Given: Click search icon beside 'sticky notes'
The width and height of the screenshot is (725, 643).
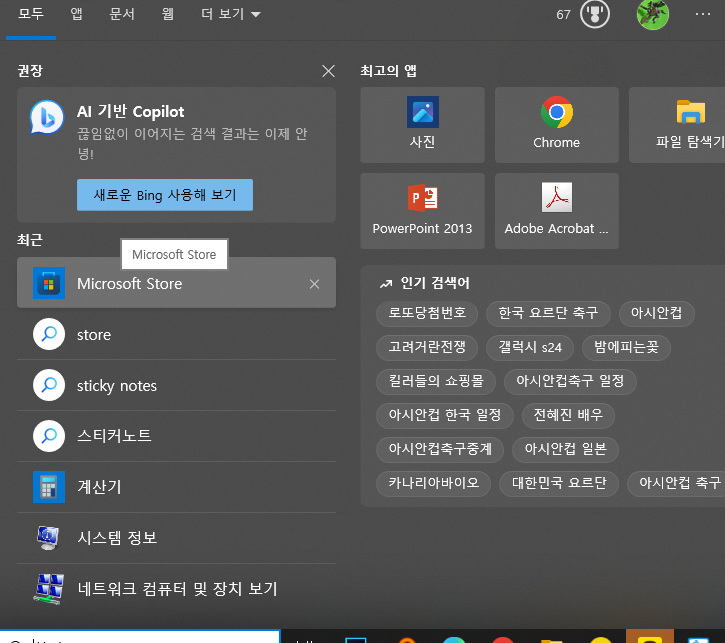Looking at the screenshot, I should pyautogui.click(x=49, y=385).
